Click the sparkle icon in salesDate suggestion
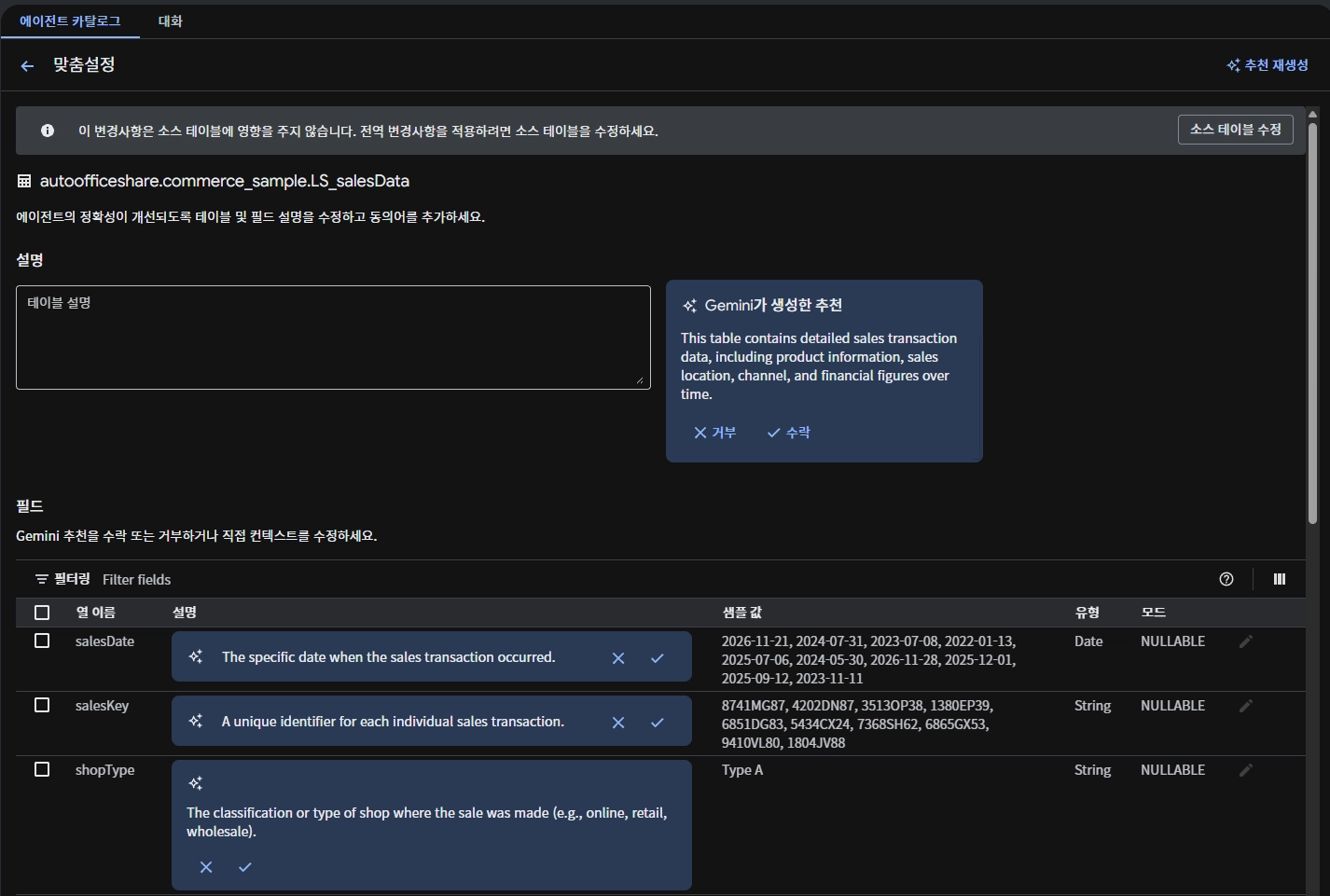This screenshot has width=1330, height=896. [x=196, y=657]
